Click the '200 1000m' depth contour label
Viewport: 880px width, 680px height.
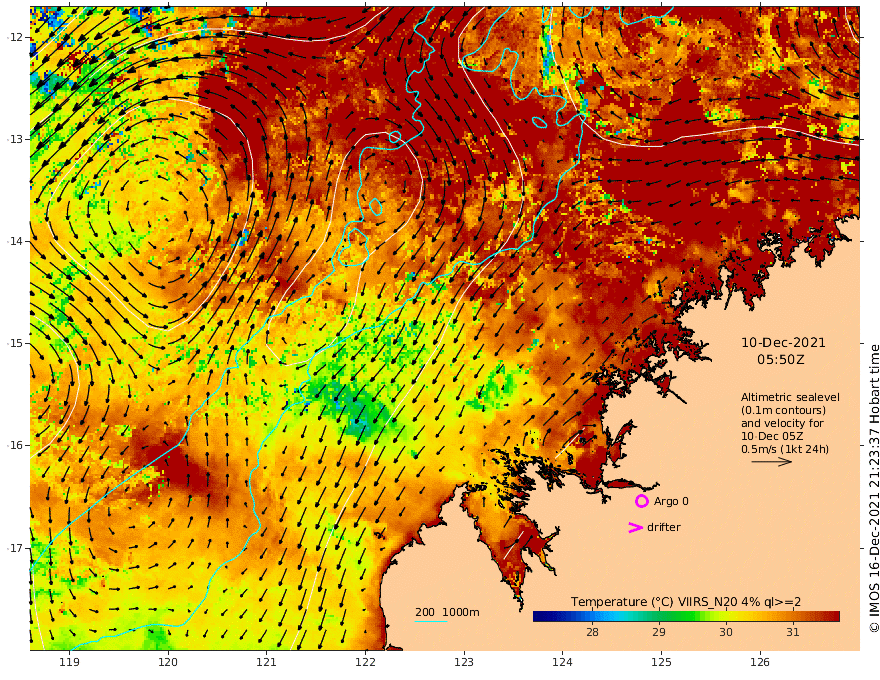point(447,612)
